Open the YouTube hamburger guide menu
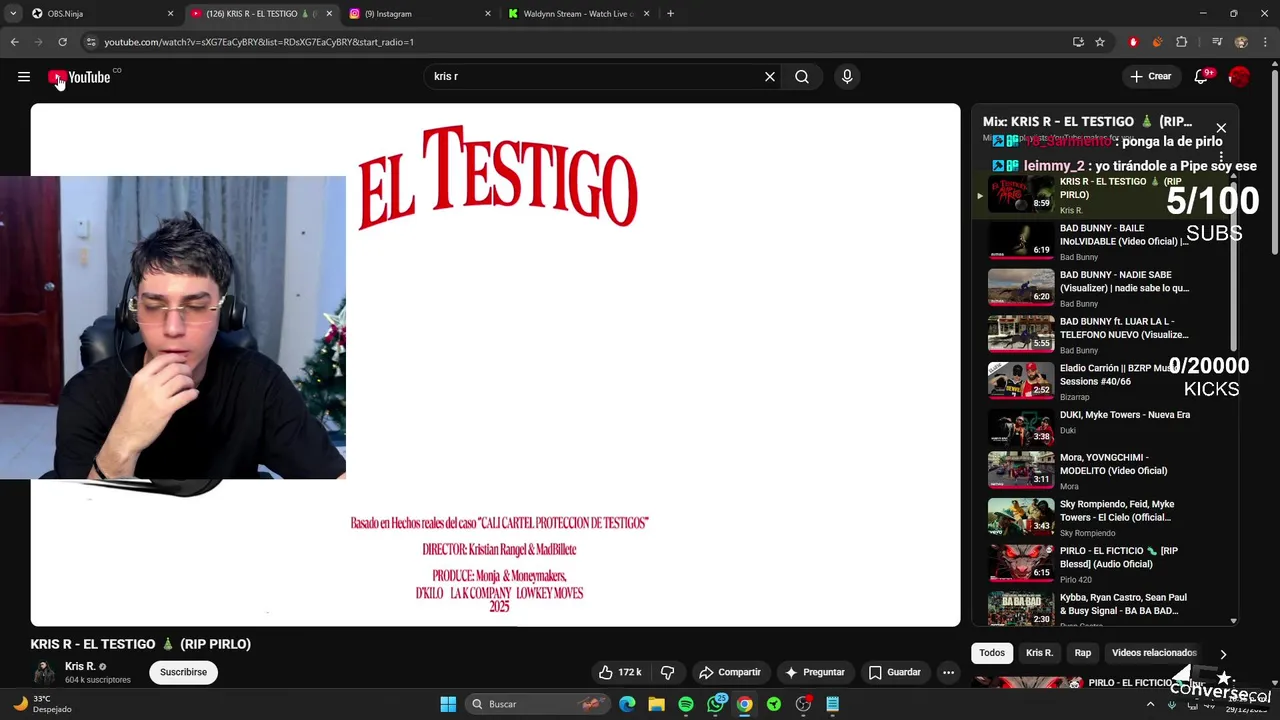Viewport: 1280px width, 720px height. pos(24,77)
